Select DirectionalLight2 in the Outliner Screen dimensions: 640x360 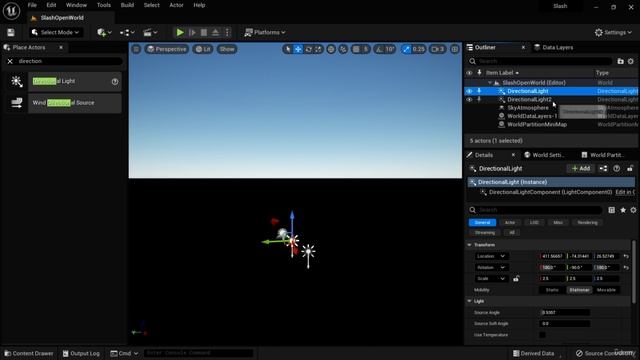529,100
